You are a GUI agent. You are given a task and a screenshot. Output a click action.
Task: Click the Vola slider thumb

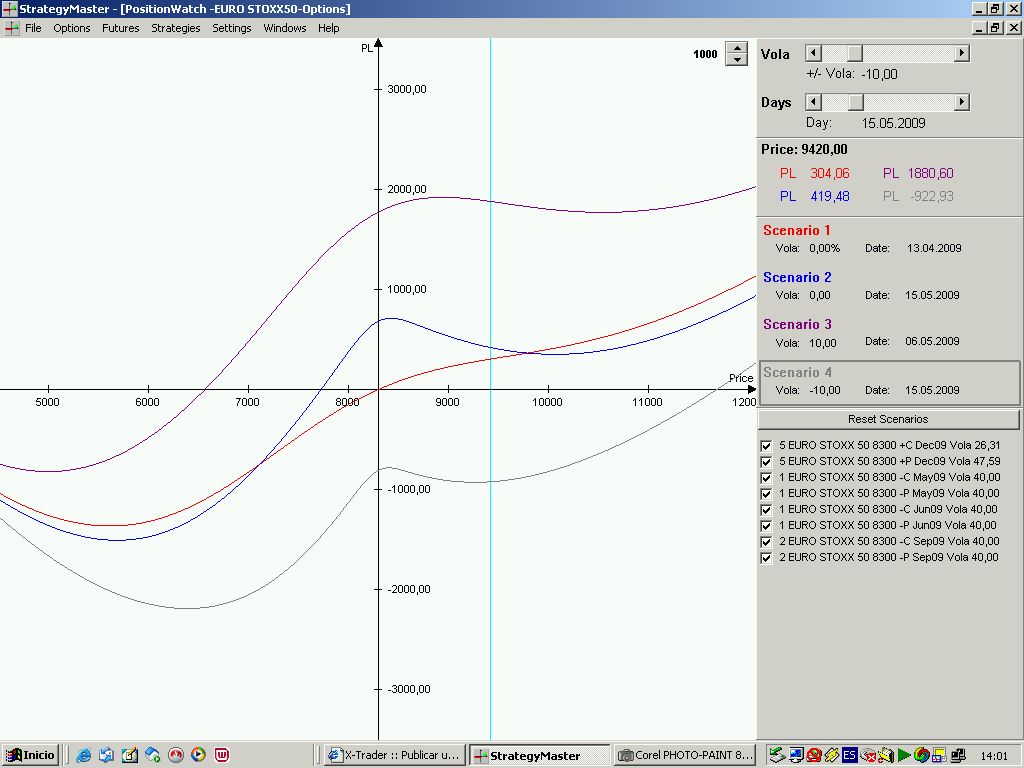(855, 54)
